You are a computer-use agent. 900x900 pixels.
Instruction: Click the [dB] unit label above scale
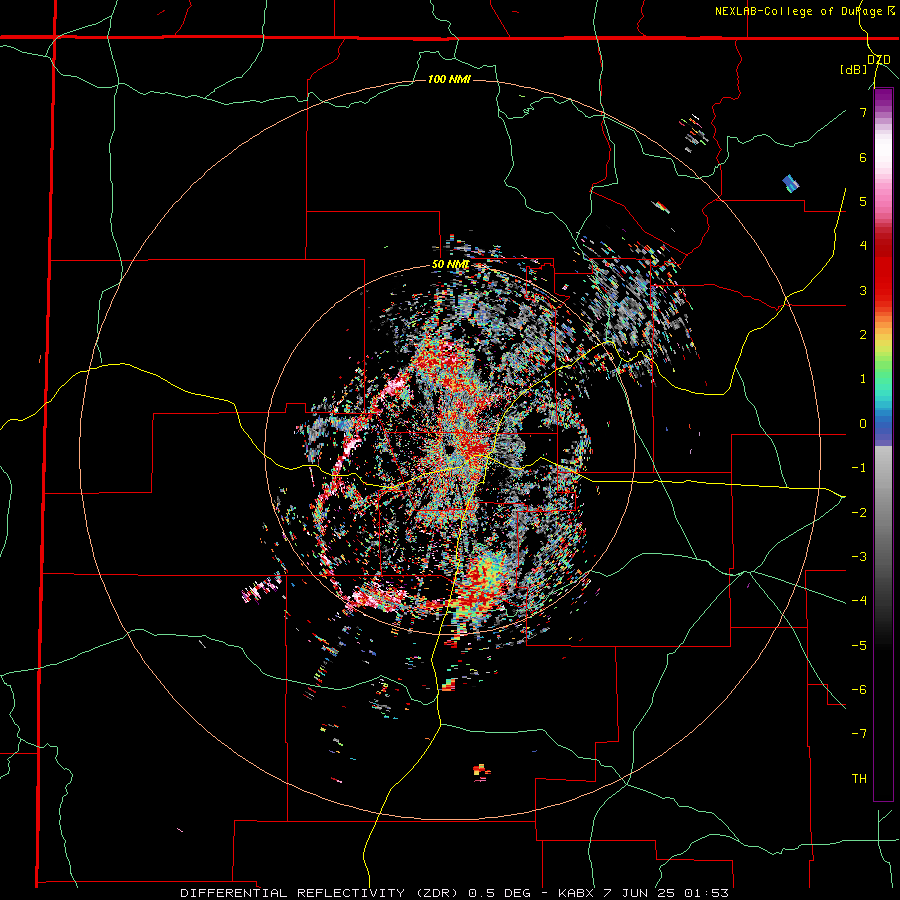[853, 69]
